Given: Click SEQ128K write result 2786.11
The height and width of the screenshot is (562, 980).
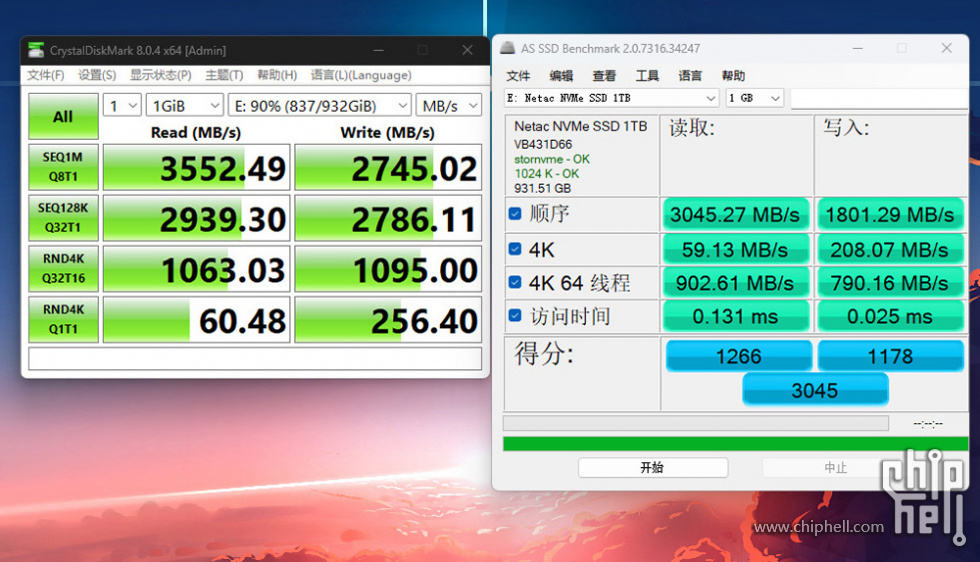Looking at the screenshot, I should (x=388, y=218).
